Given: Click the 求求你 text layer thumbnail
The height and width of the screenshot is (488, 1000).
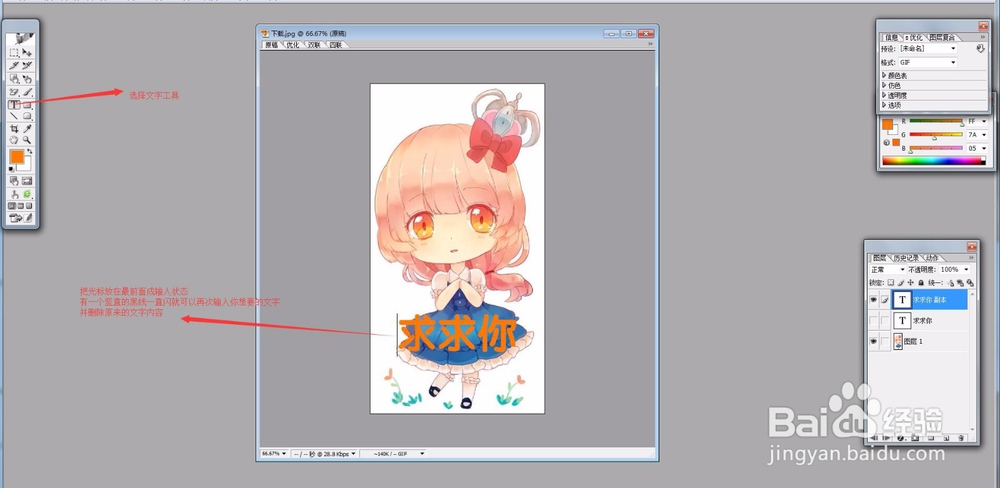Looking at the screenshot, I should [x=902, y=321].
